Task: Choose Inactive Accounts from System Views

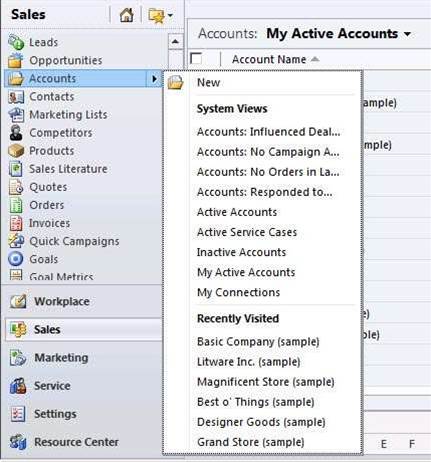Action: [241, 252]
